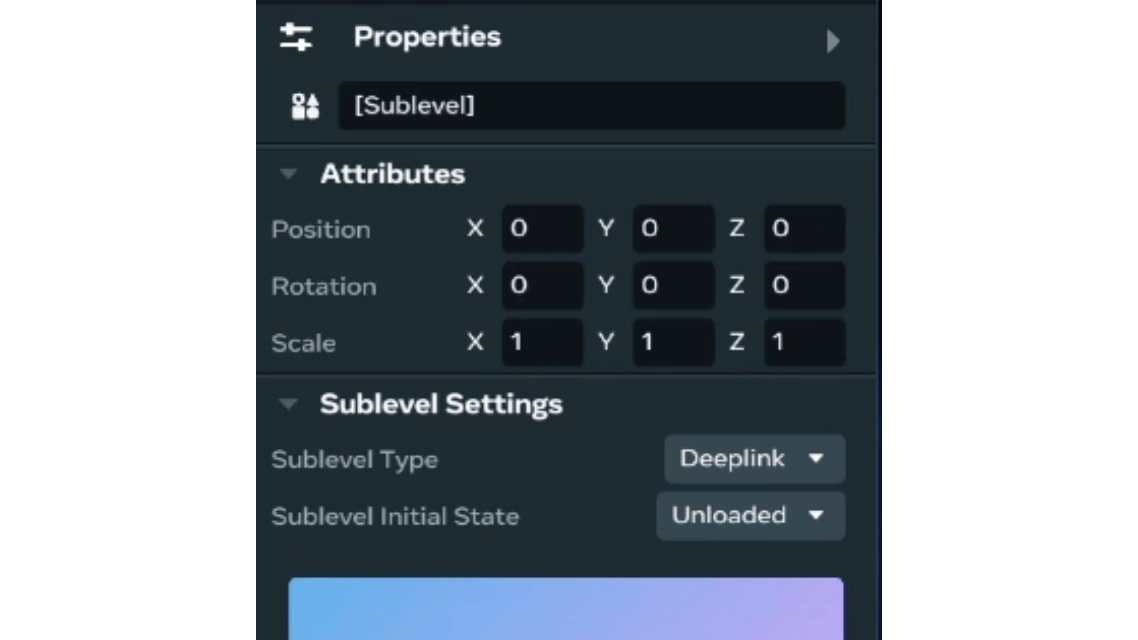Click the Scale Z input field
The image size is (1138, 640).
click(x=804, y=343)
